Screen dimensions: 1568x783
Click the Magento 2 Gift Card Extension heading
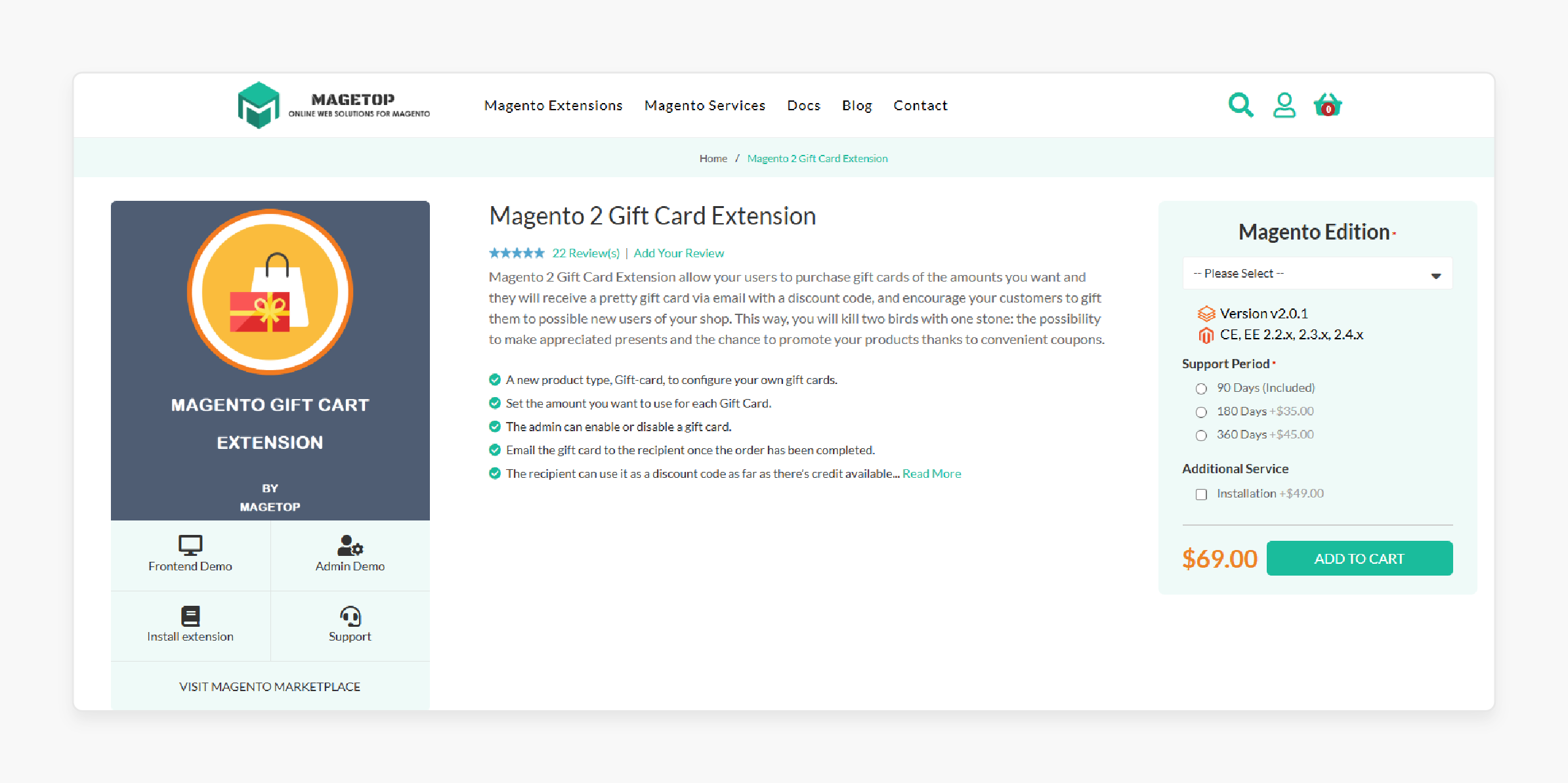click(x=652, y=216)
